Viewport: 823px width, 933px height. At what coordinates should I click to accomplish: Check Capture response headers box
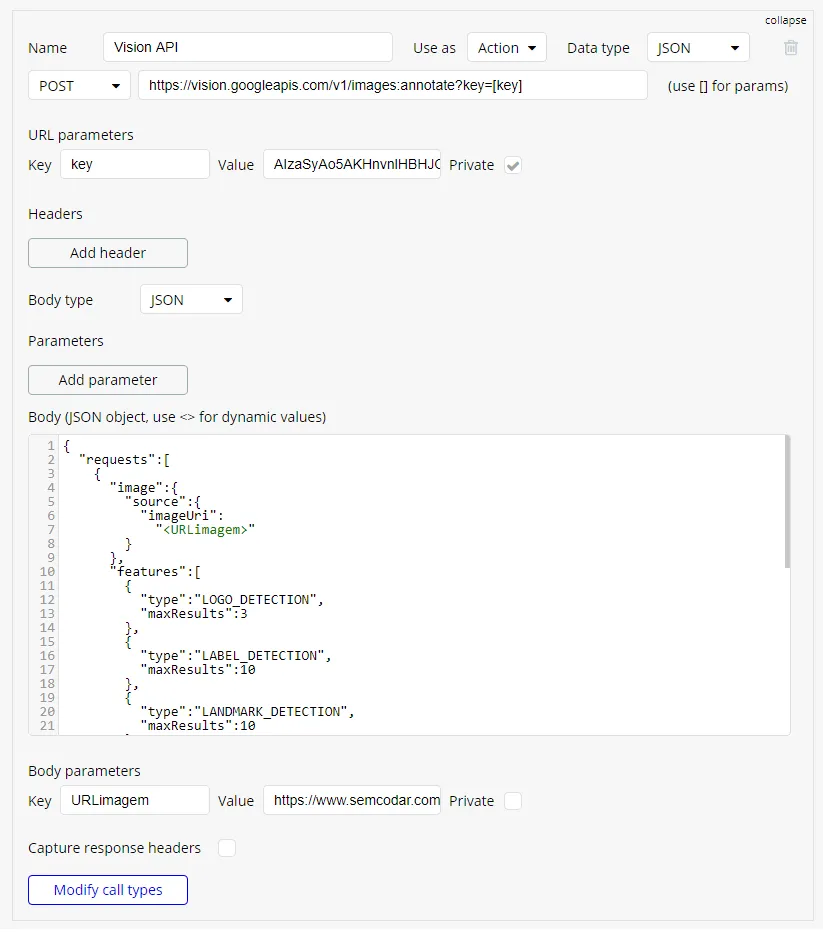click(227, 848)
